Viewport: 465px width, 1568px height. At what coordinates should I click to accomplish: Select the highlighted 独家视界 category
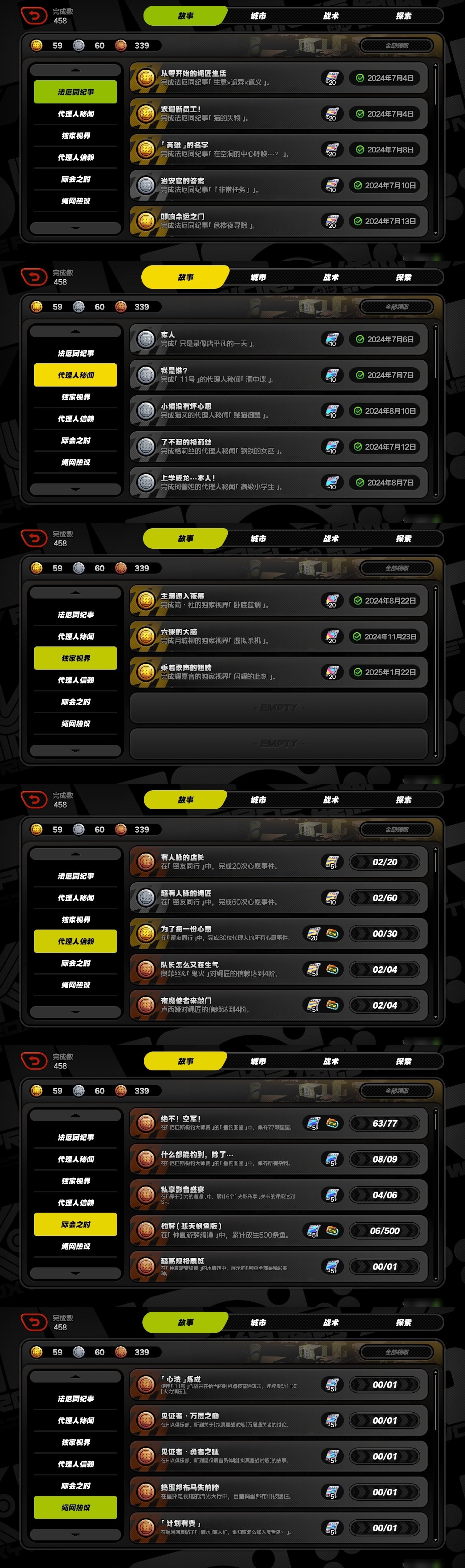[x=76, y=659]
